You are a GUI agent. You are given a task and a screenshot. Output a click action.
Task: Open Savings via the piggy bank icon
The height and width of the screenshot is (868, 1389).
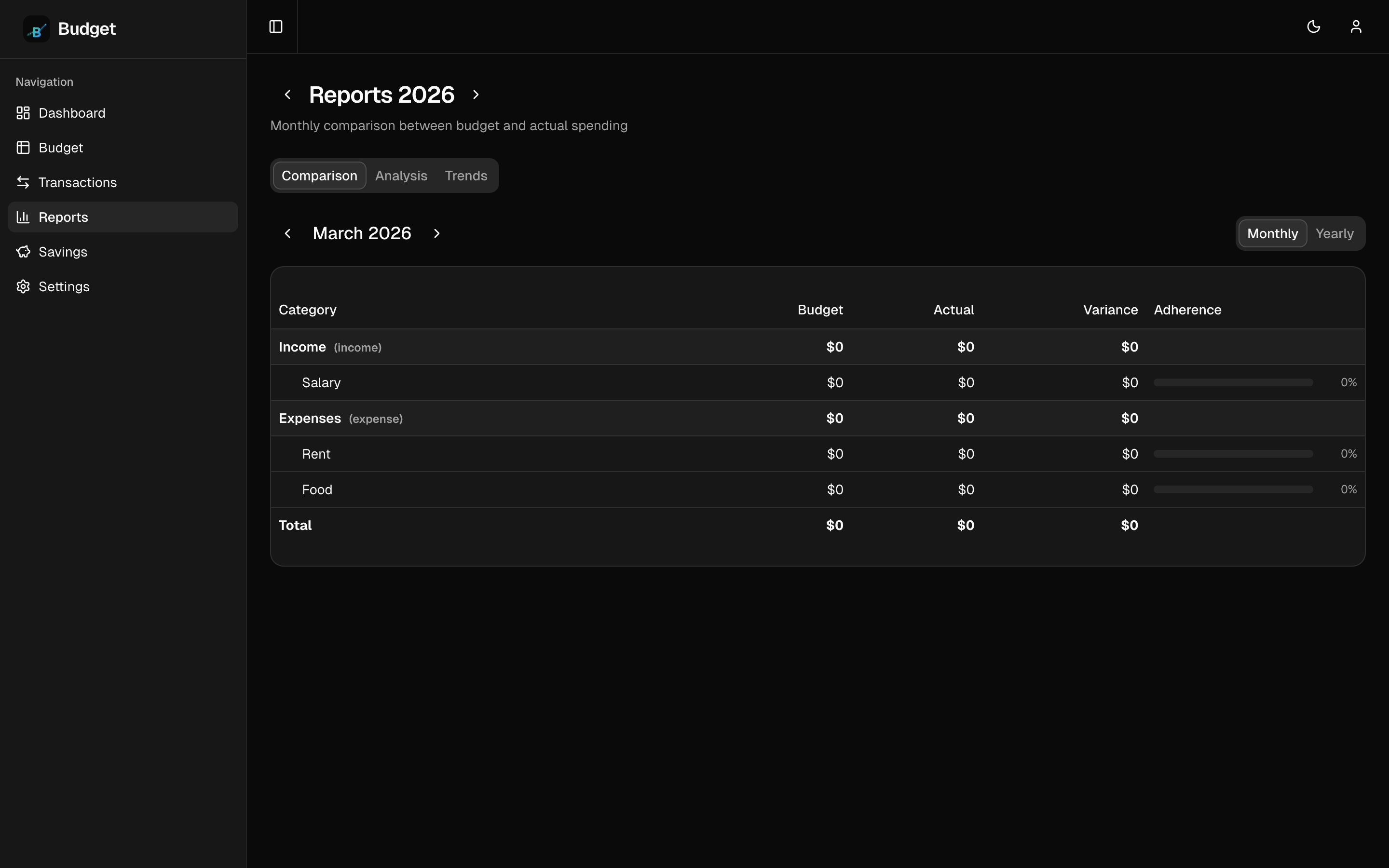(x=22, y=251)
